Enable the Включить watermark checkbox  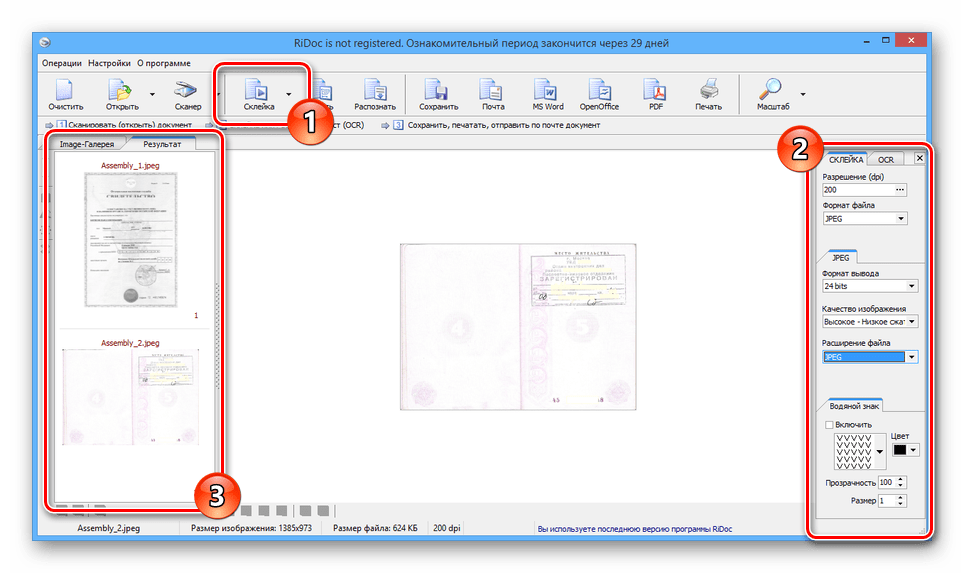tap(829, 424)
